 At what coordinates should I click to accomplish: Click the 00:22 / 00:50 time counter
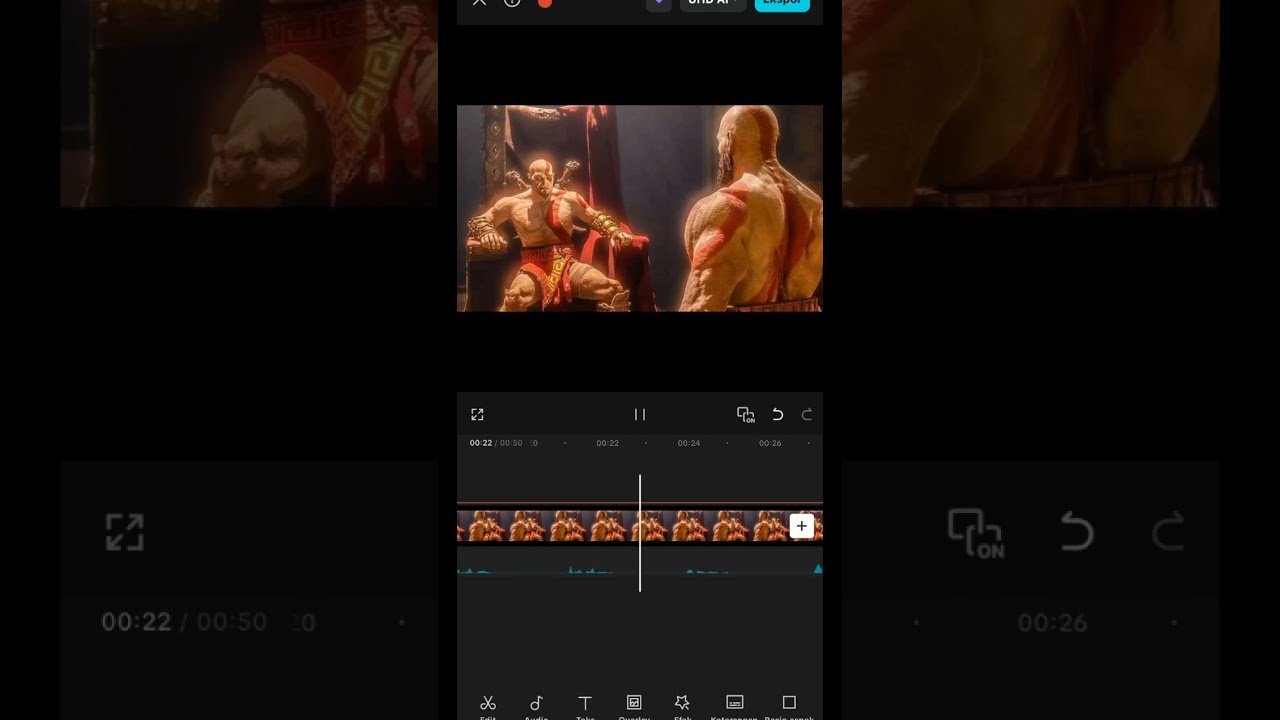click(496, 443)
